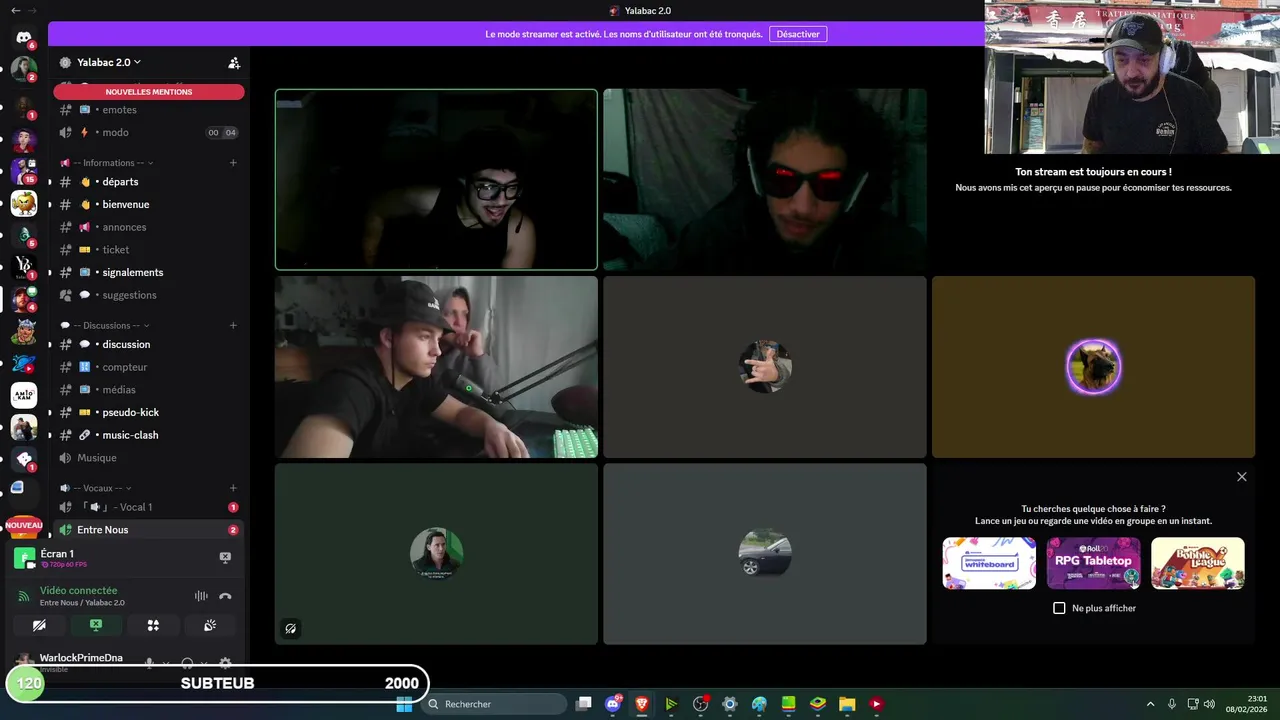Viewport: 1280px width, 720px height.
Task: Toggle the camera on or off
Action: [x=39, y=625]
